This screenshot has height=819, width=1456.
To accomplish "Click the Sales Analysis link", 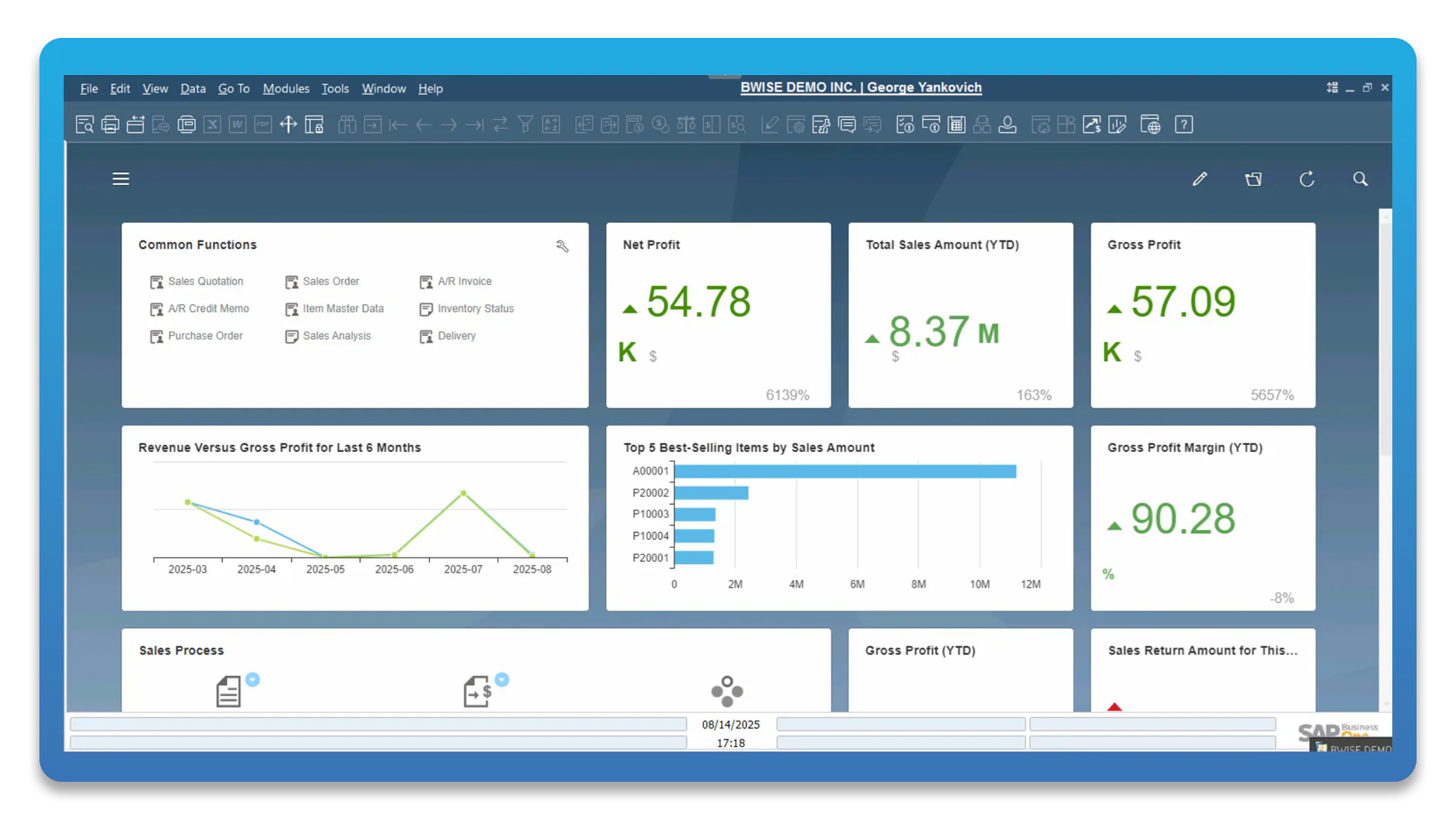I will [328, 336].
